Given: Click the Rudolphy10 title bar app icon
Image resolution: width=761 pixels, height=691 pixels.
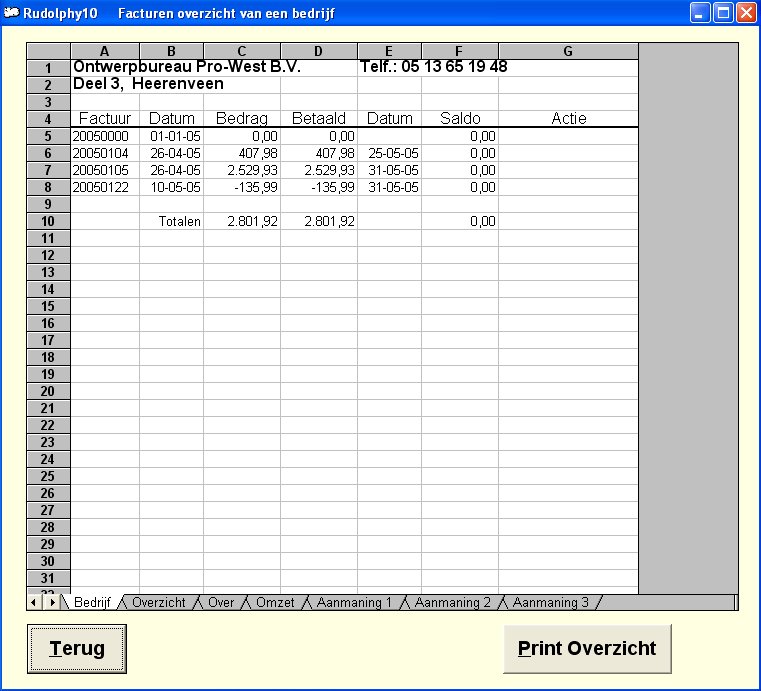Looking at the screenshot, I should [11, 13].
